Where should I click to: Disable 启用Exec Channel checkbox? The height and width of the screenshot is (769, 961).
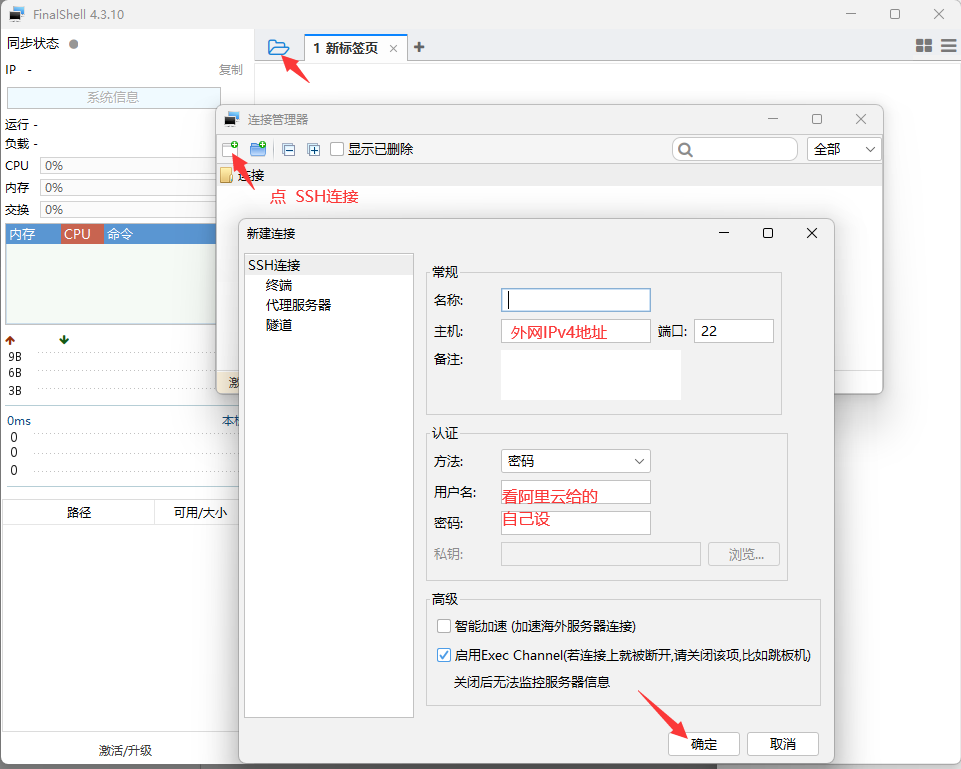pyautogui.click(x=445, y=656)
